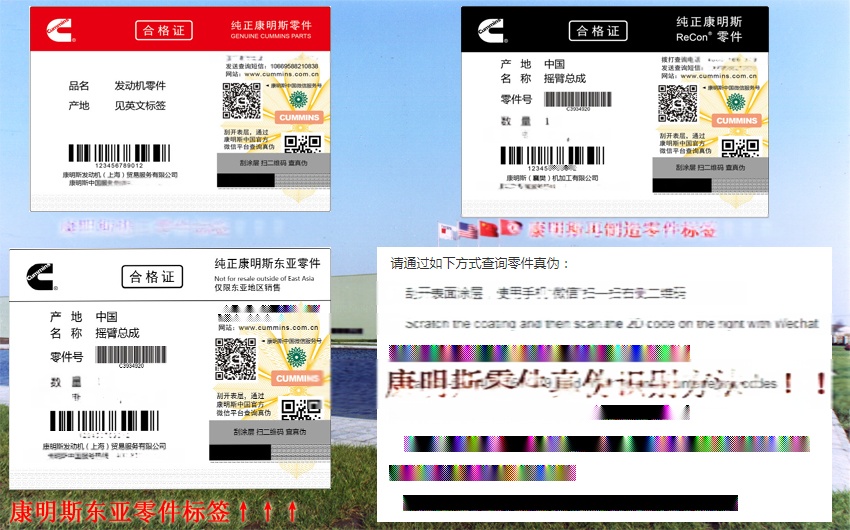Click the small QR code on the East Asia label

(x=301, y=410)
